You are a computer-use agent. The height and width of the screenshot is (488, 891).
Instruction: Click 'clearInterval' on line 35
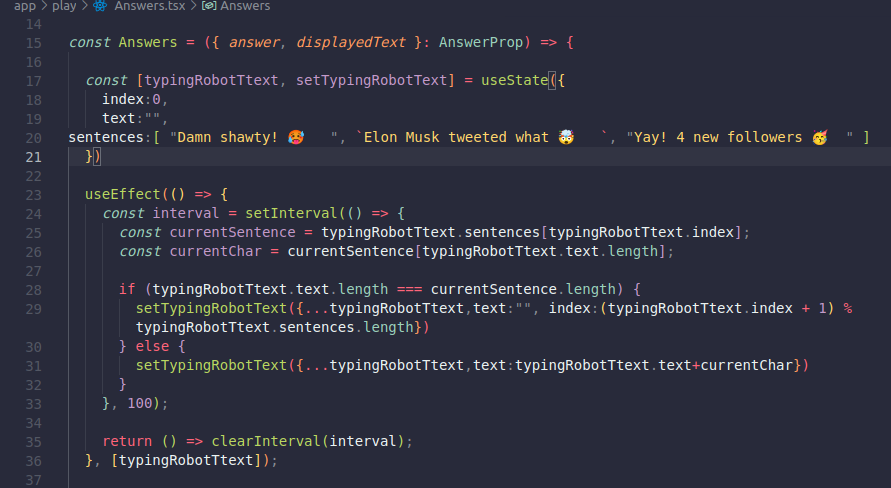266,441
